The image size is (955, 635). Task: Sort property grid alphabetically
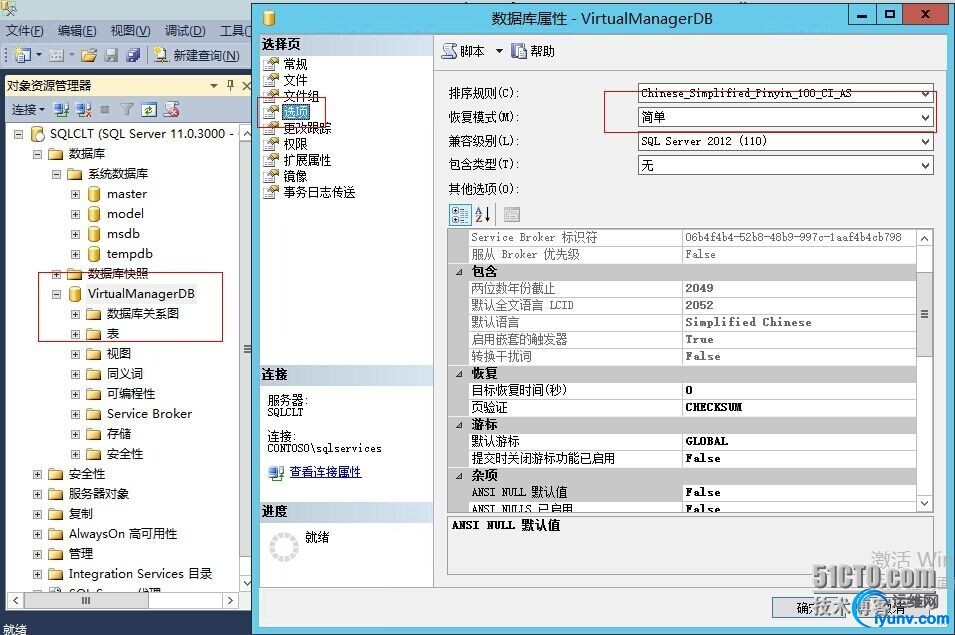click(x=482, y=214)
